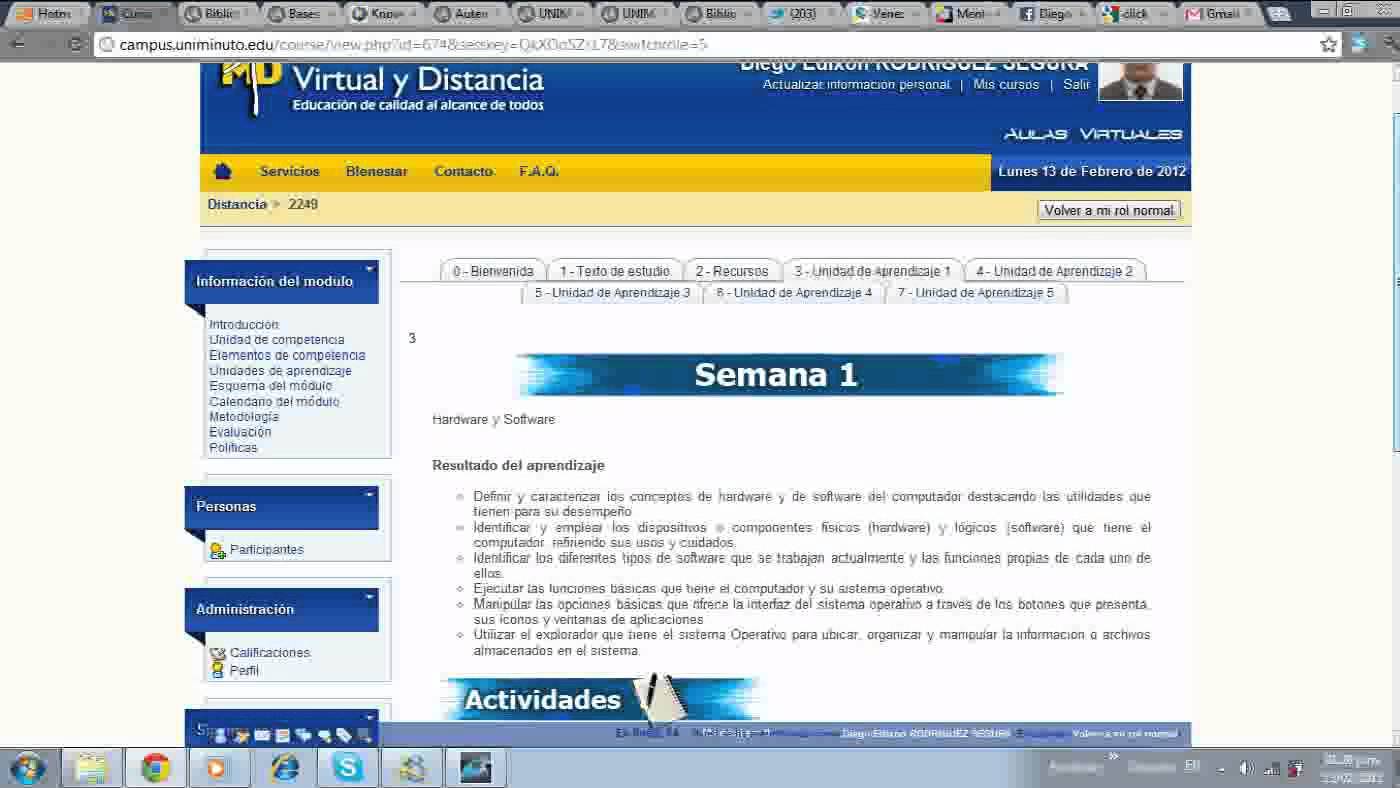Click the Chrome icon in the taskbar
Screen dimensions: 1400x788
pyautogui.click(x=155, y=768)
